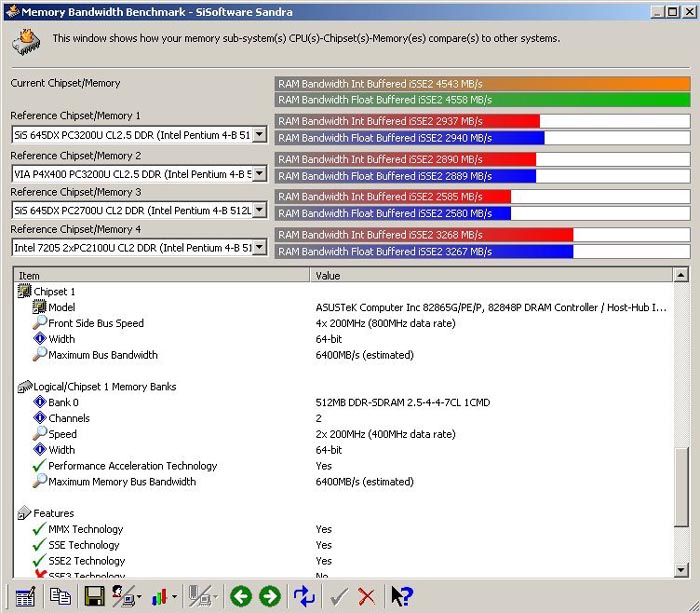The width and height of the screenshot is (700, 613).
Task: Select the Front Side Bus Speed row
Action: click(344, 323)
